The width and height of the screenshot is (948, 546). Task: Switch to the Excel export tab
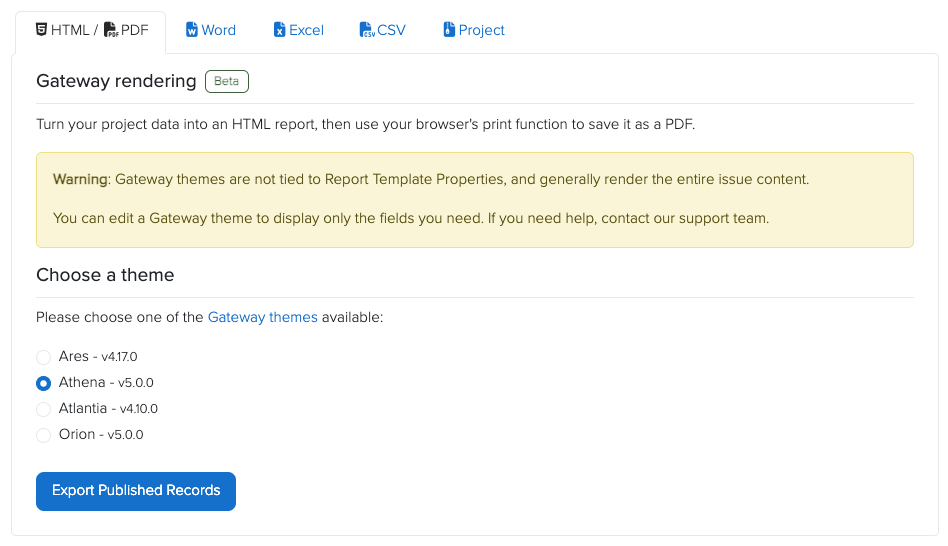[x=299, y=30]
